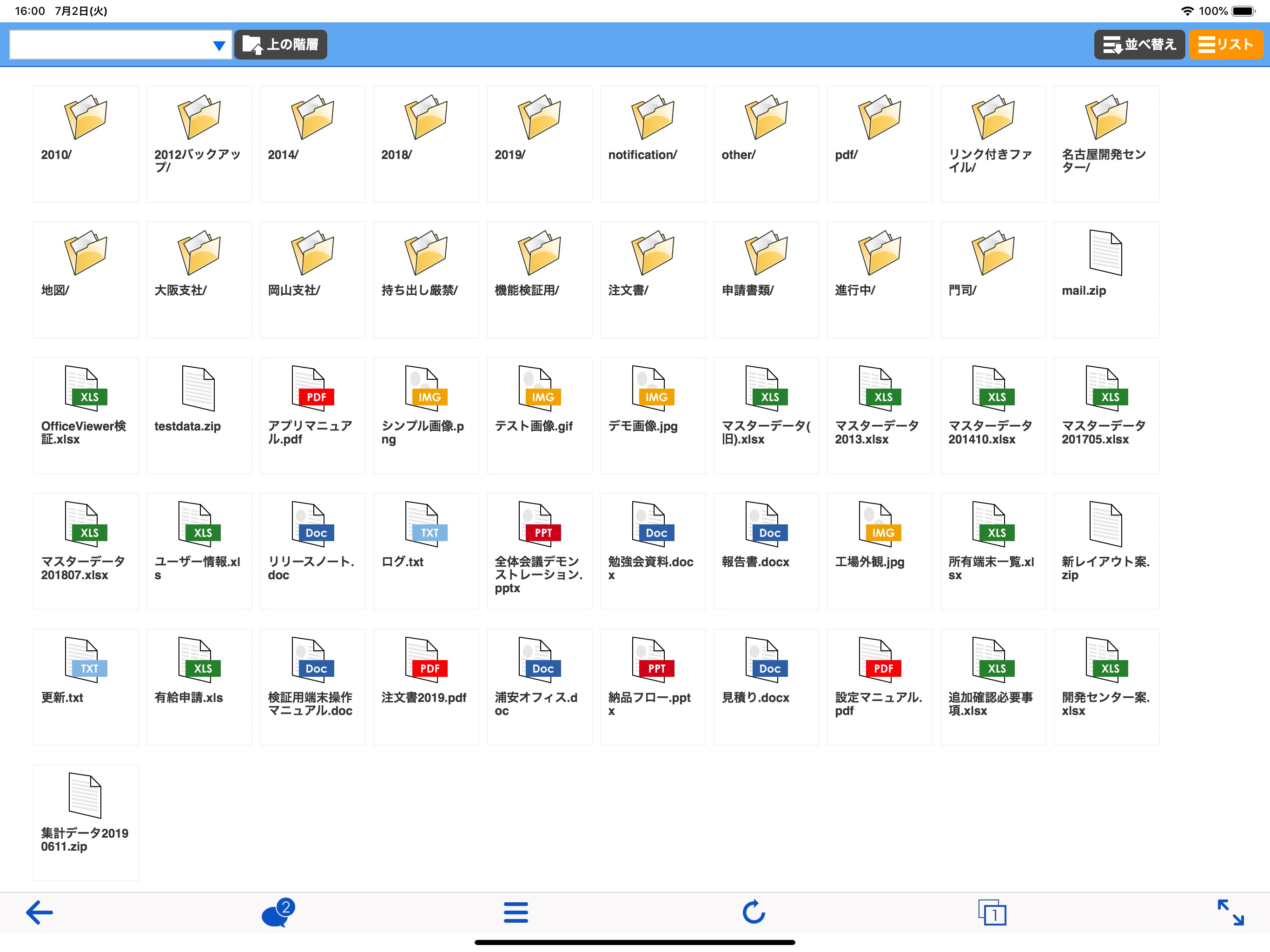Open the 持ち出し厳禁/ folder
This screenshot has width=1270, height=952.
pos(426,280)
